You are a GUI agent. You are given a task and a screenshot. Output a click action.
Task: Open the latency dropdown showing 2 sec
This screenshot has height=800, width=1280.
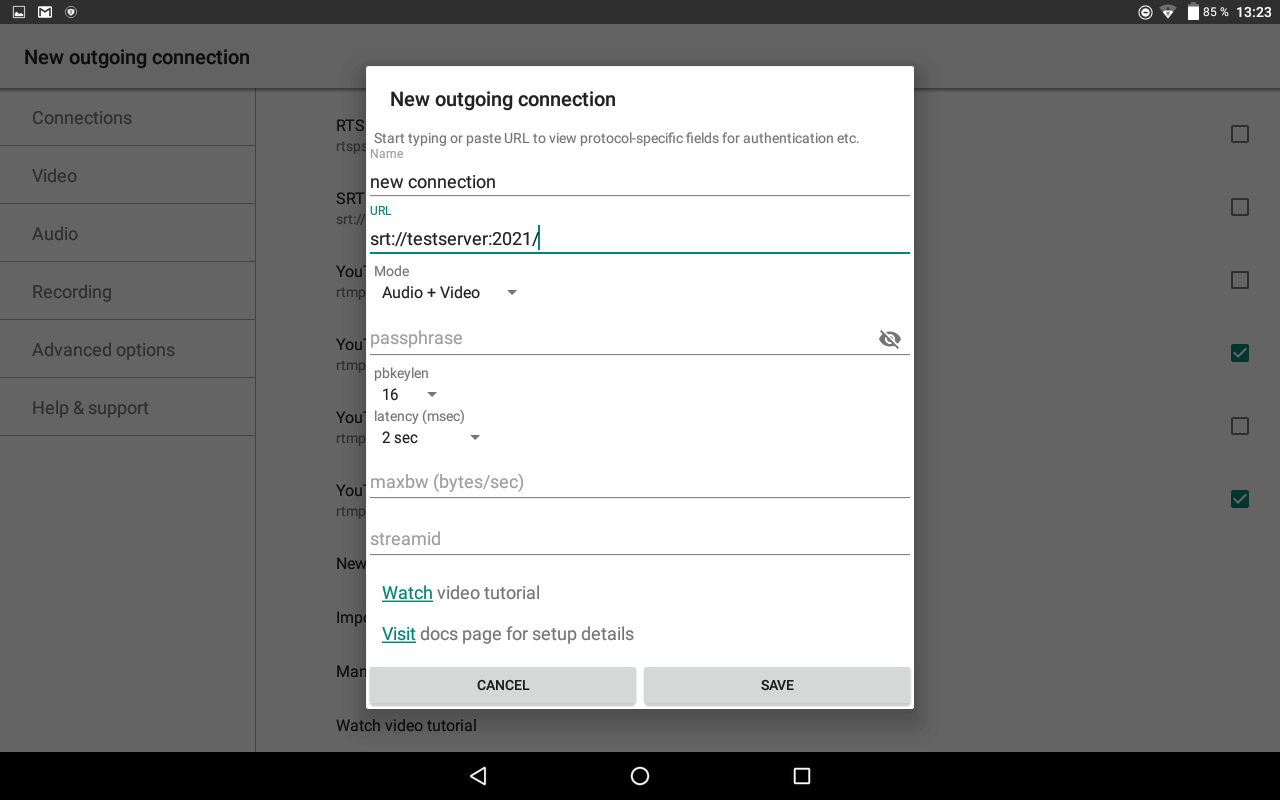[430, 438]
